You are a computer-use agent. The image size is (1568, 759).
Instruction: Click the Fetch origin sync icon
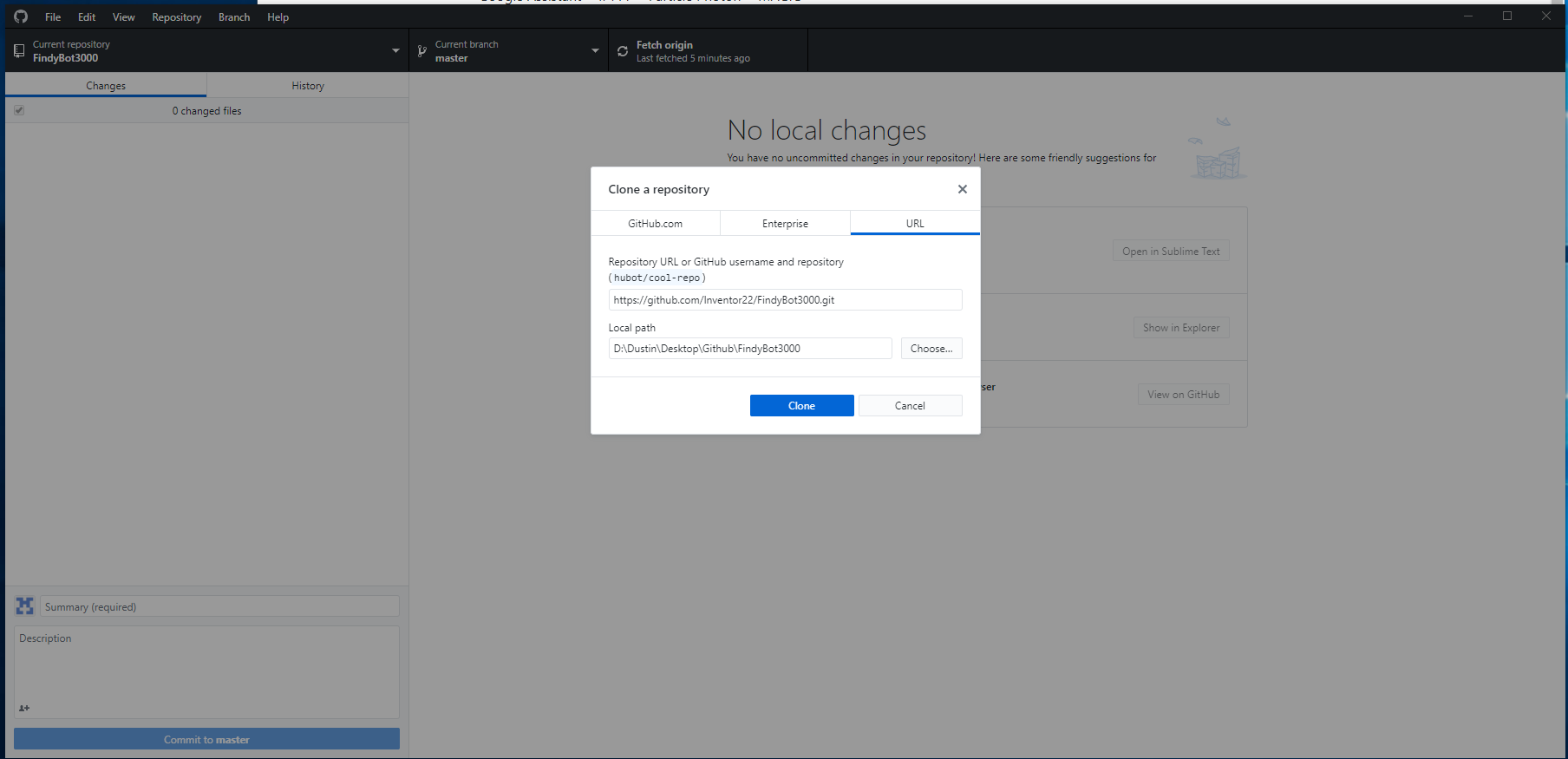click(x=623, y=51)
